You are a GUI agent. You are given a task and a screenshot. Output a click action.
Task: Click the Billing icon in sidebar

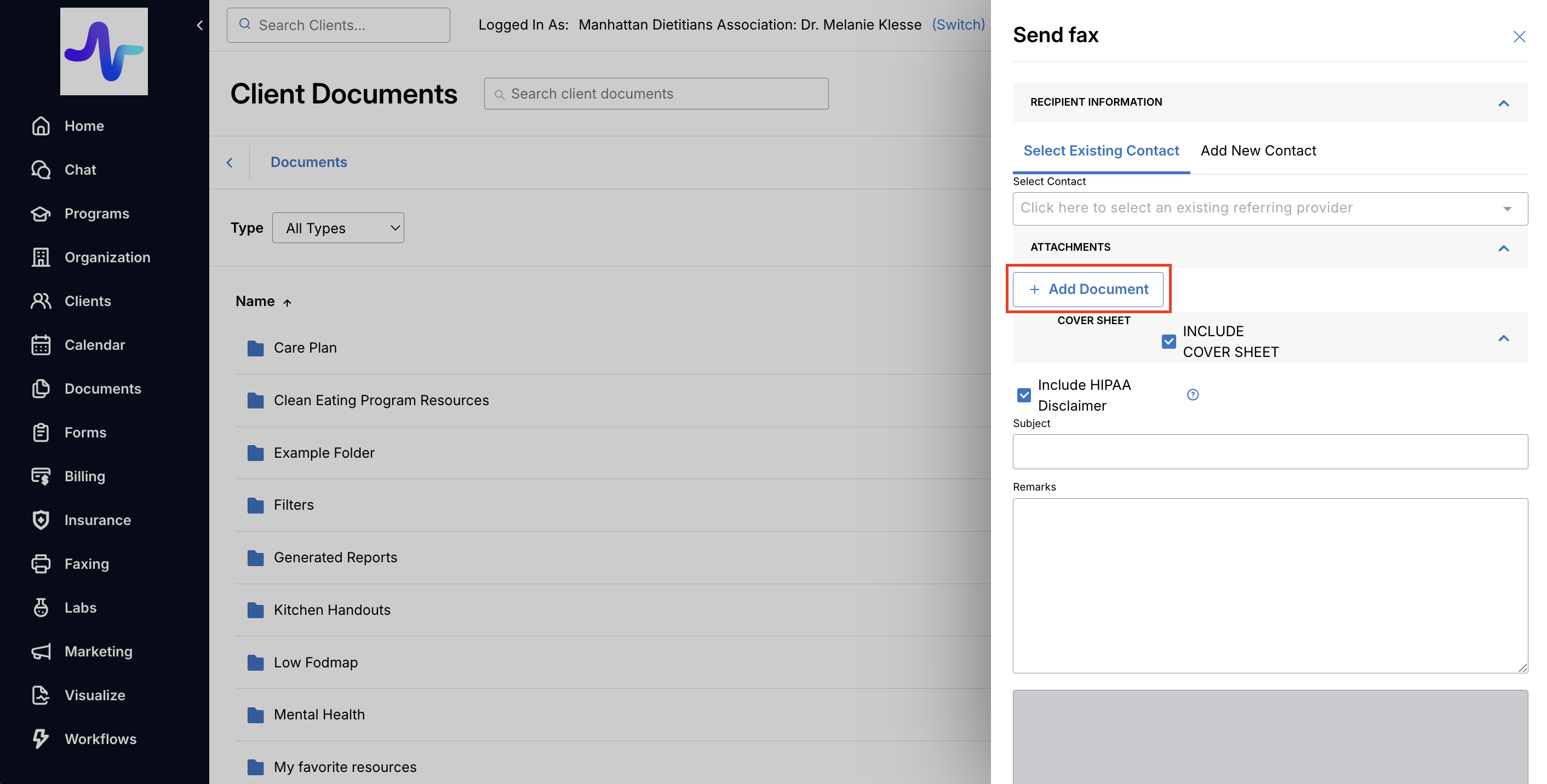point(41,476)
